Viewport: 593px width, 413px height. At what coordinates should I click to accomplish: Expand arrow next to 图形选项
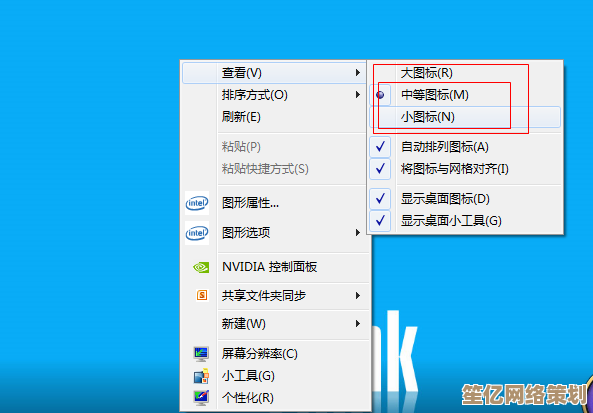[358, 233]
